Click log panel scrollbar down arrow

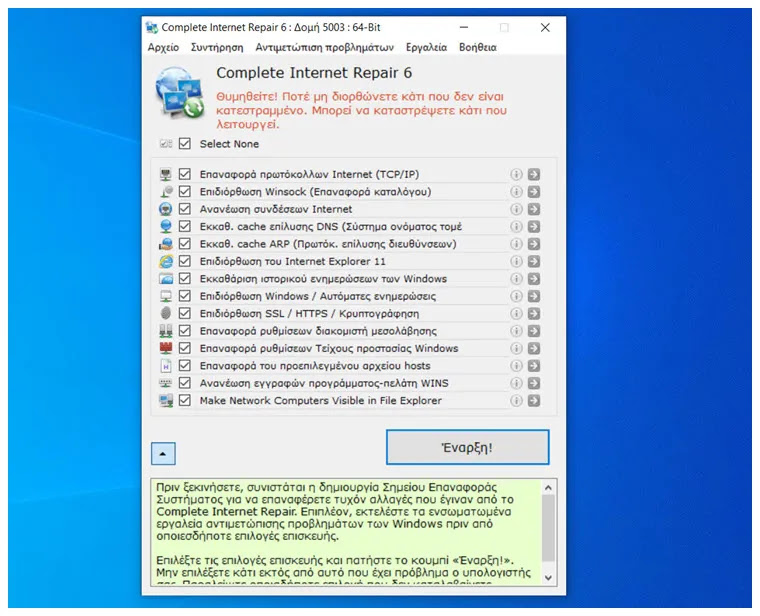tap(548, 578)
